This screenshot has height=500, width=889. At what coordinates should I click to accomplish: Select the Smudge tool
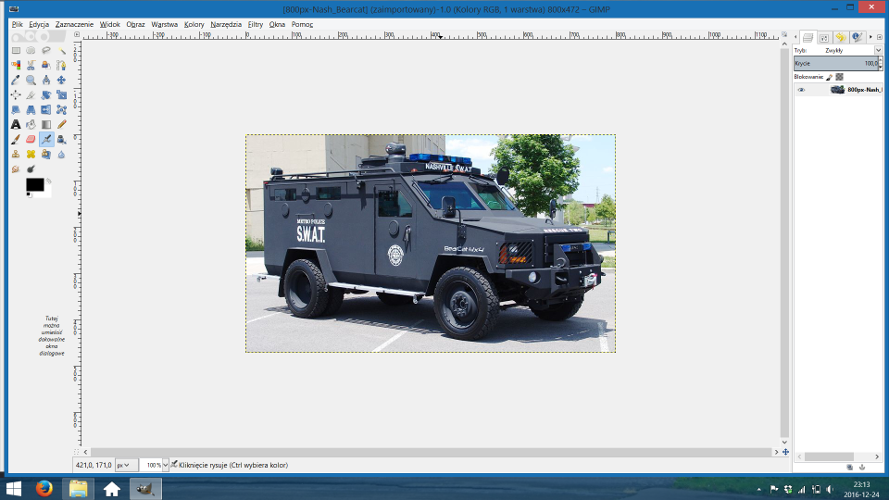click(16, 168)
